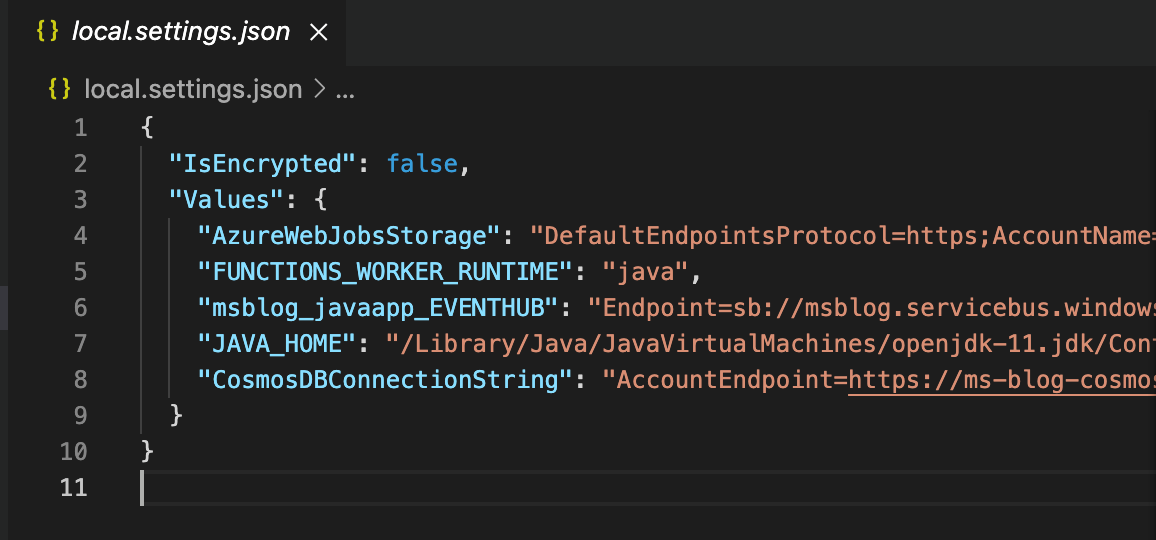Select the local.settings.json editor tab
Image resolution: width=1156 pixels, height=540 pixels.
pyautogui.click(x=173, y=32)
